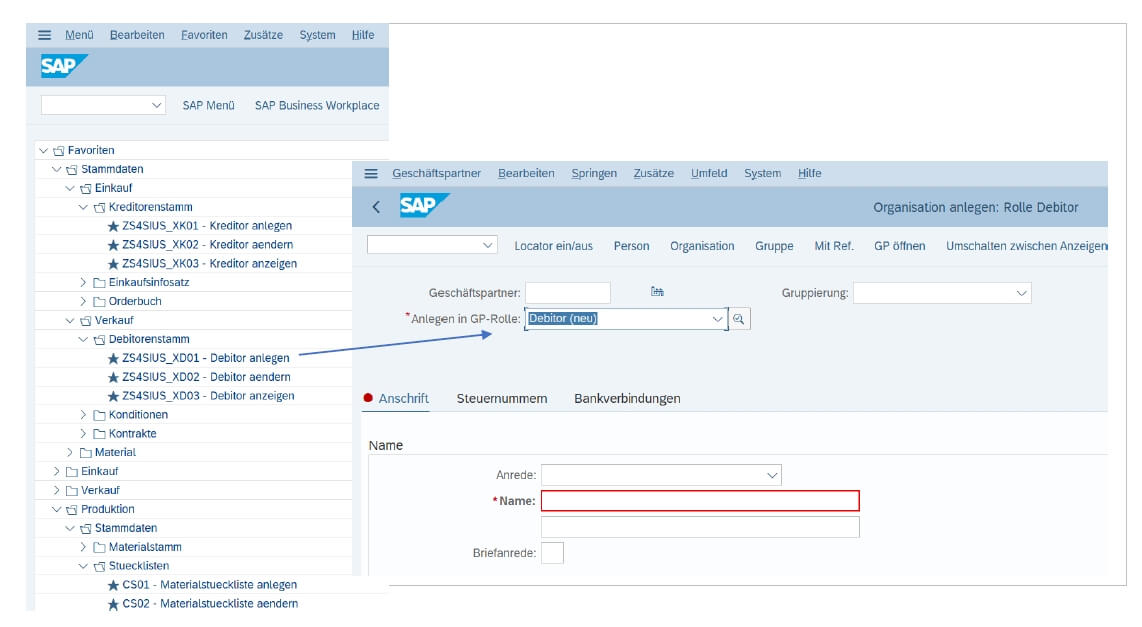Click the Person button
1142x627 pixels.
[631, 246]
